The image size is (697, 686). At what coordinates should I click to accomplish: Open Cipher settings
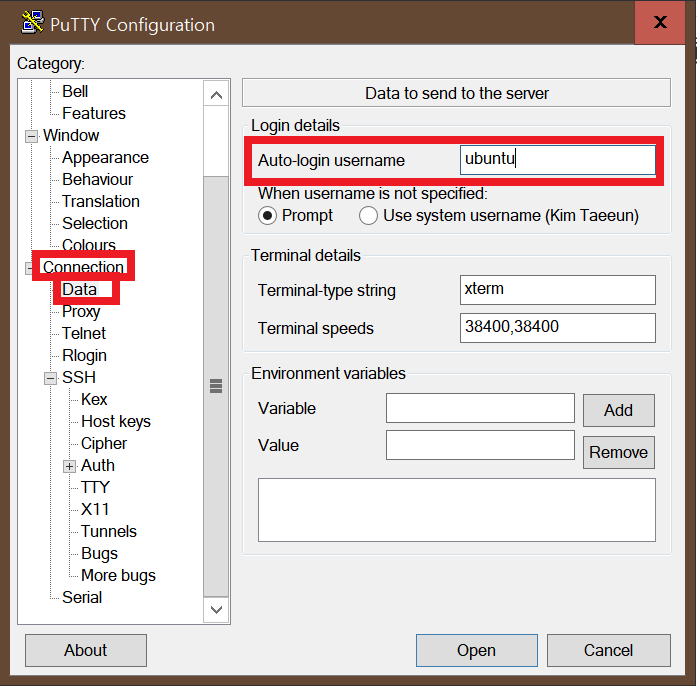[x=104, y=444]
